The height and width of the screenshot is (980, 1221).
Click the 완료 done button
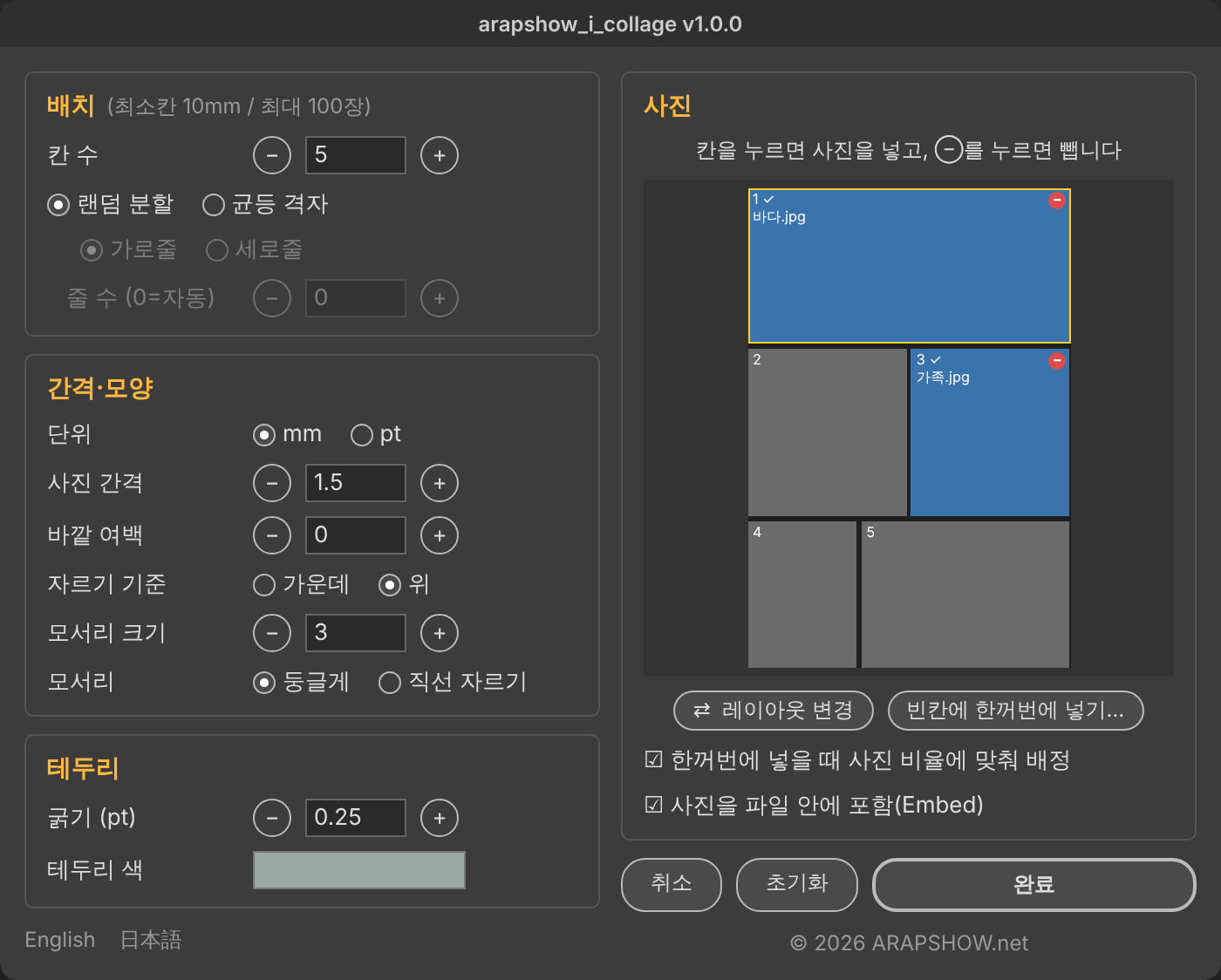[x=1034, y=885]
